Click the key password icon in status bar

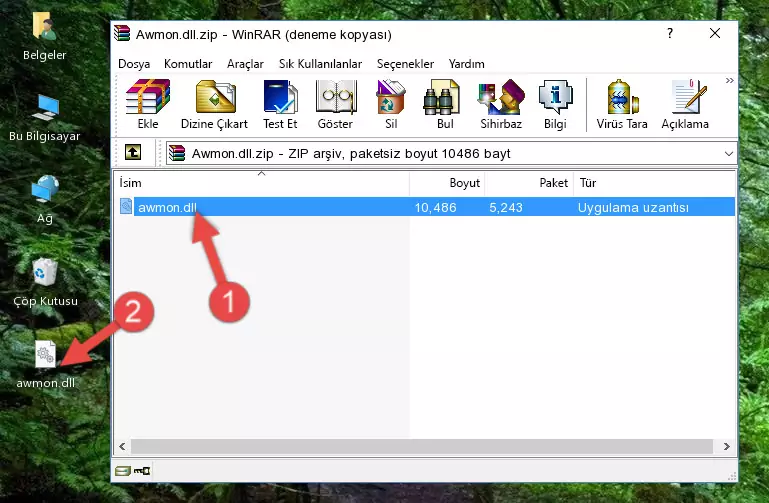(x=142, y=471)
